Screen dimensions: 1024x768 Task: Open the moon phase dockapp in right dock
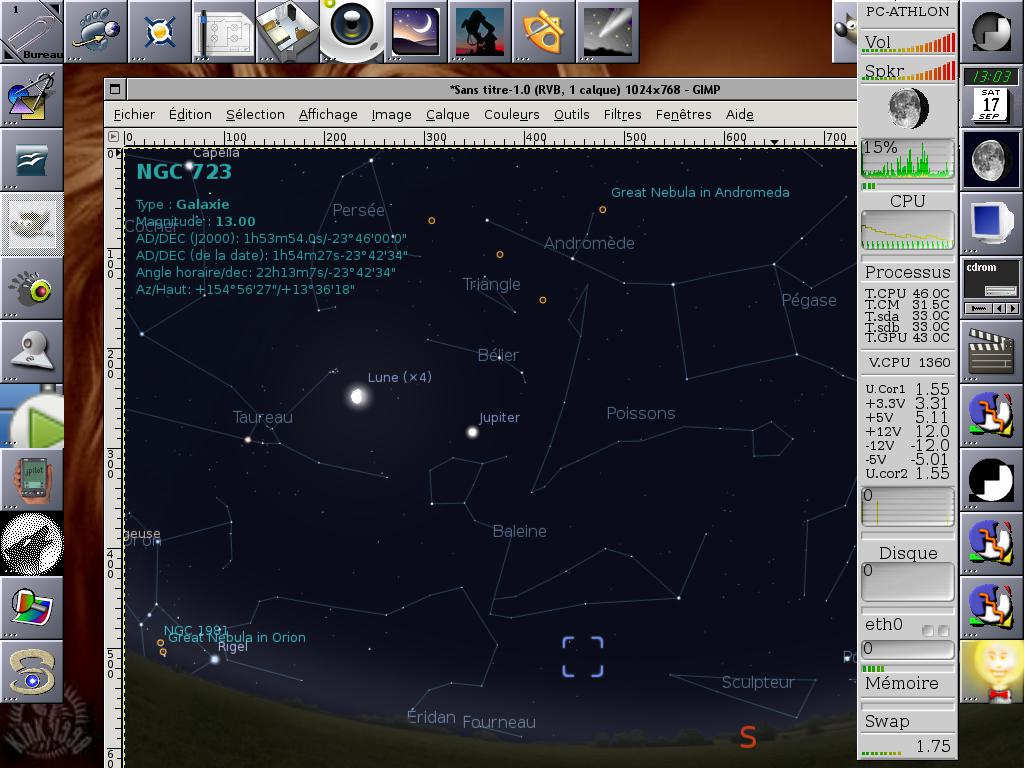point(991,159)
